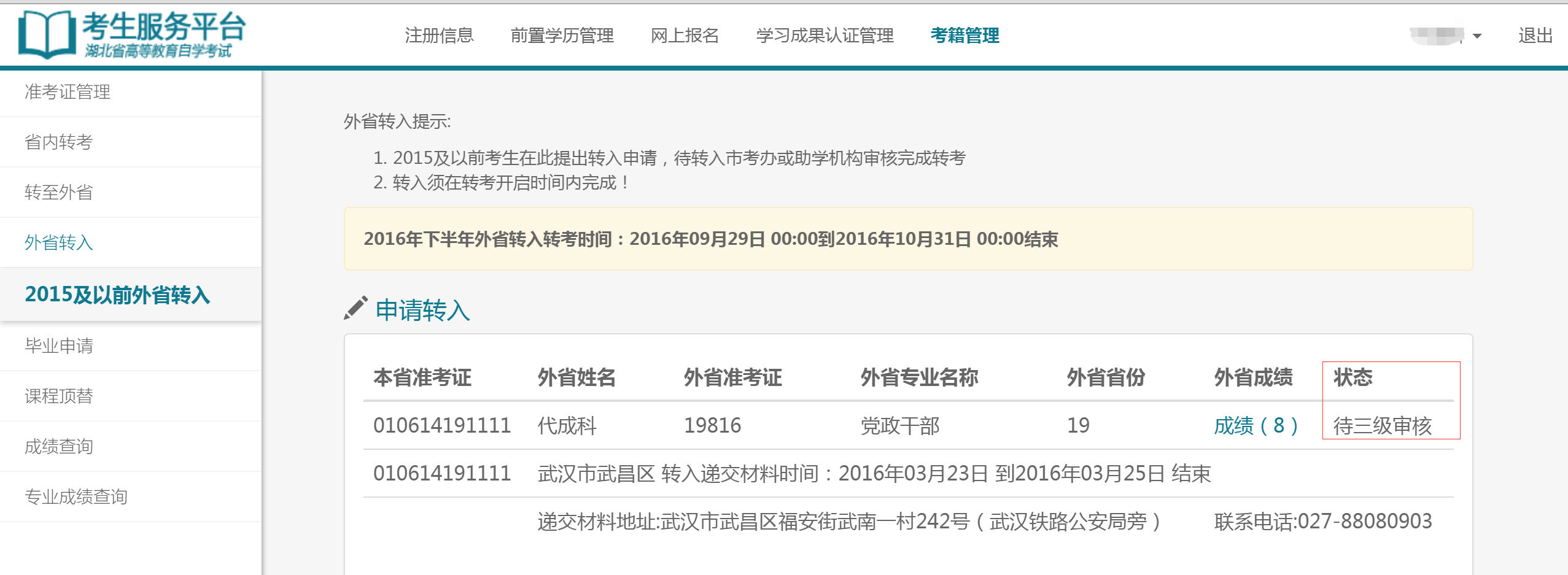This screenshot has height=575, width=1568.
Task: Open 课程顶替 from the sidebar
Action: click(x=59, y=396)
